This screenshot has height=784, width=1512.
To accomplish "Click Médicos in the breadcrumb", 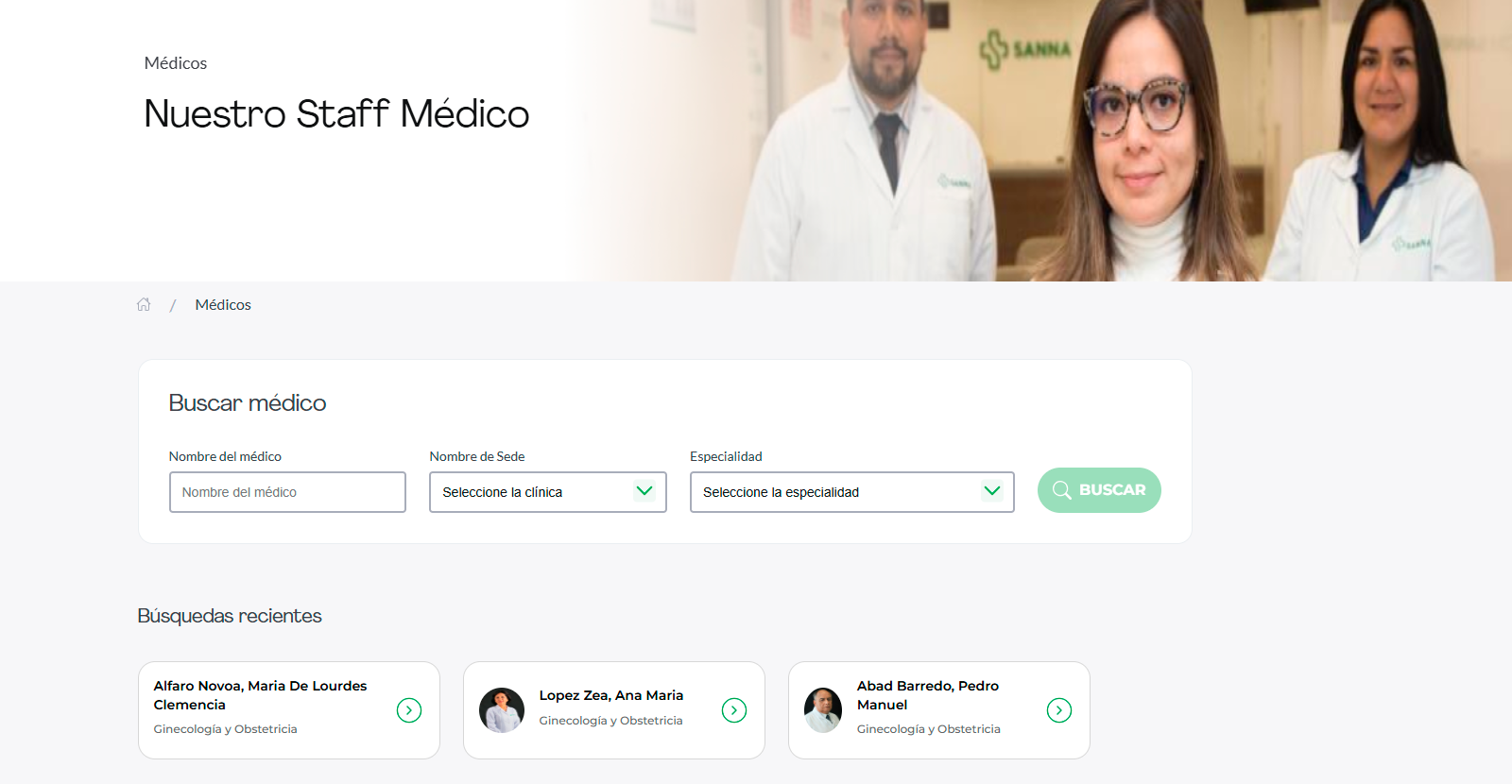I will tap(223, 304).
